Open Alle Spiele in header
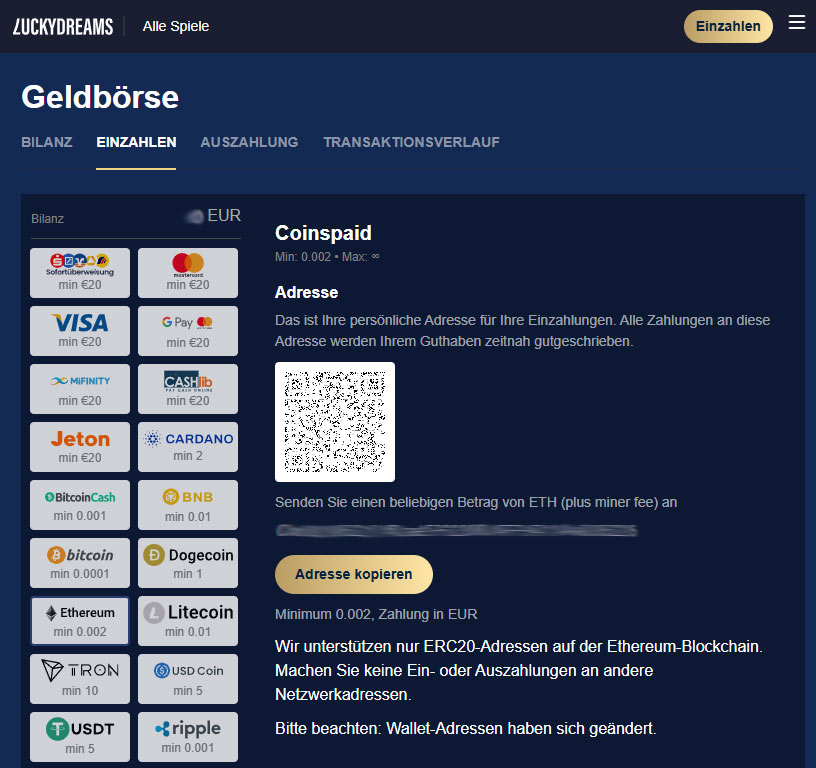The image size is (816, 768). point(176,26)
